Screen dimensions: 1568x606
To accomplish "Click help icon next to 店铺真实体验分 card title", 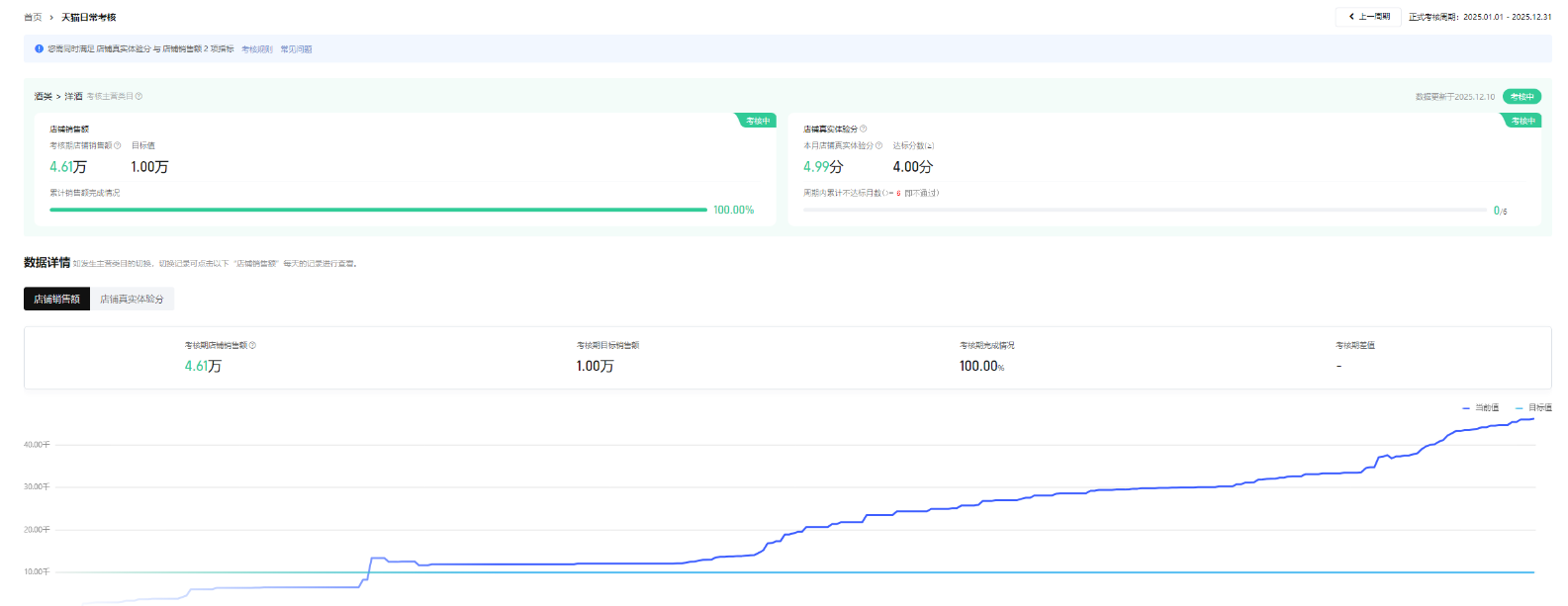I will tap(864, 130).
